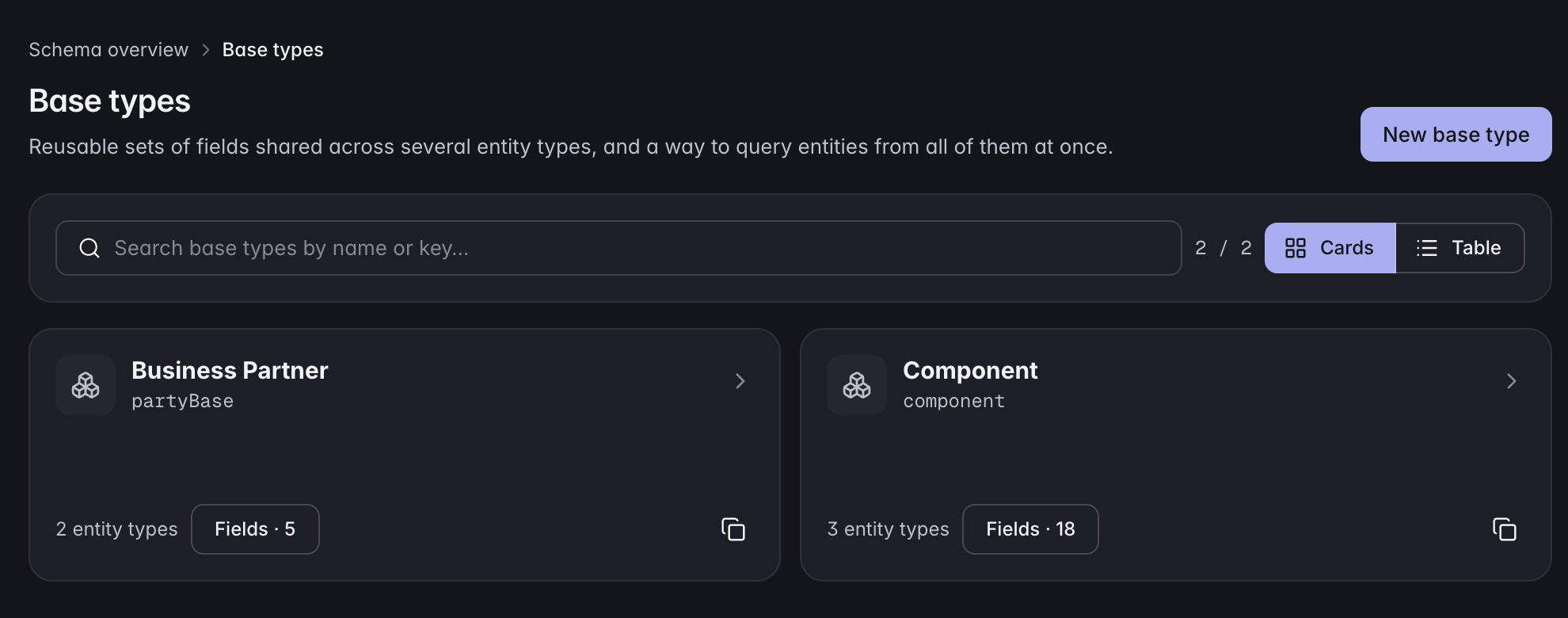Switch to Table view
This screenshot has width=1568, height=618.
(x=1460, y=248)
